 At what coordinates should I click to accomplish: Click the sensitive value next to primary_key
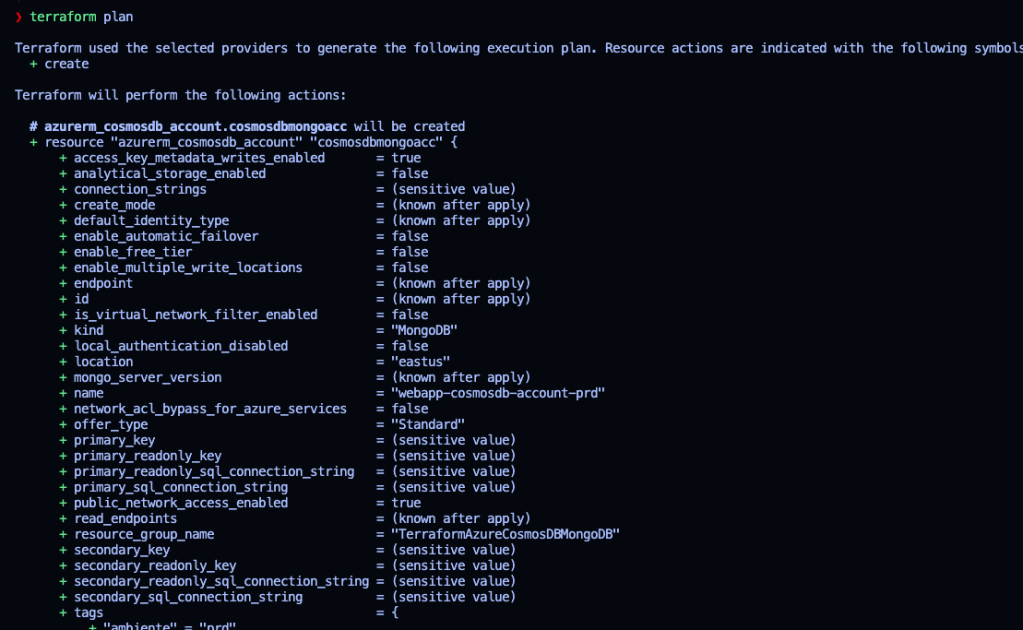pos(454,440)
